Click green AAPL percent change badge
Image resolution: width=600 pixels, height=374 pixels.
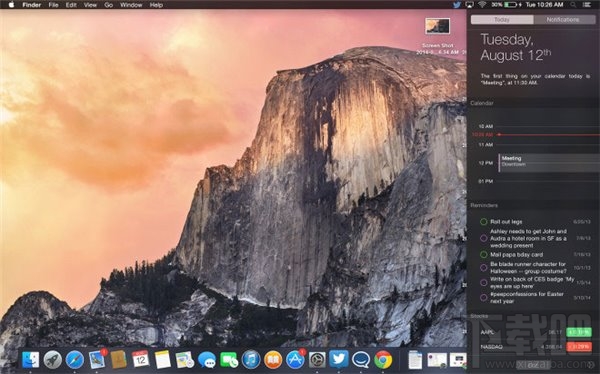tap(579, 332)
